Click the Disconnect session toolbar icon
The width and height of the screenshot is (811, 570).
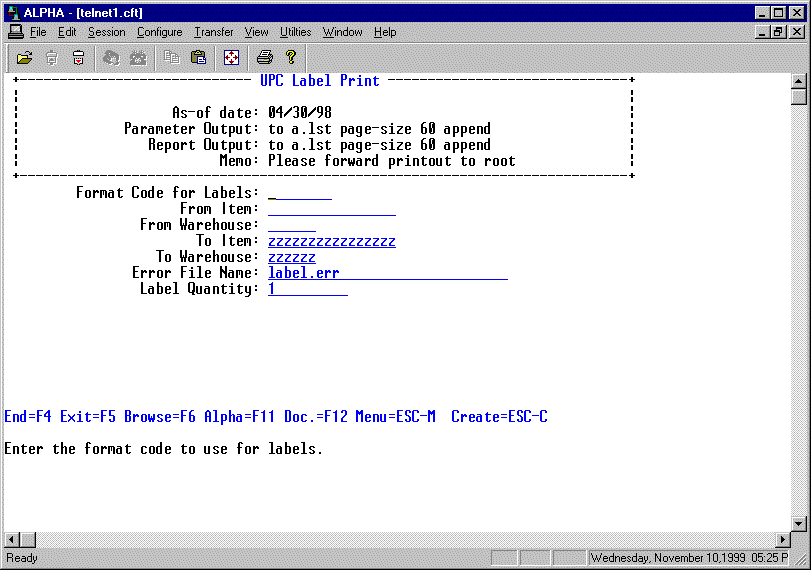[78, 57]
